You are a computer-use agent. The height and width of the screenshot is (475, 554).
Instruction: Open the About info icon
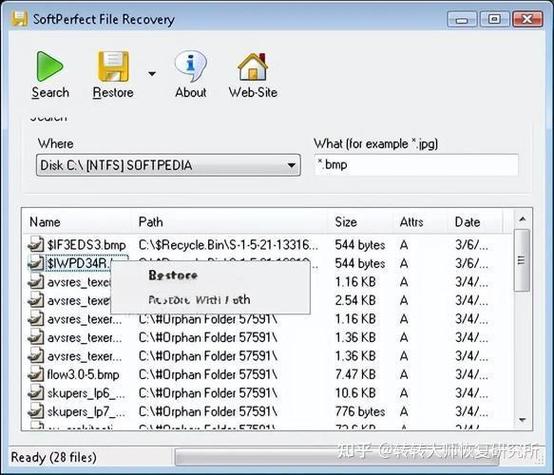(x=190, y=66)
